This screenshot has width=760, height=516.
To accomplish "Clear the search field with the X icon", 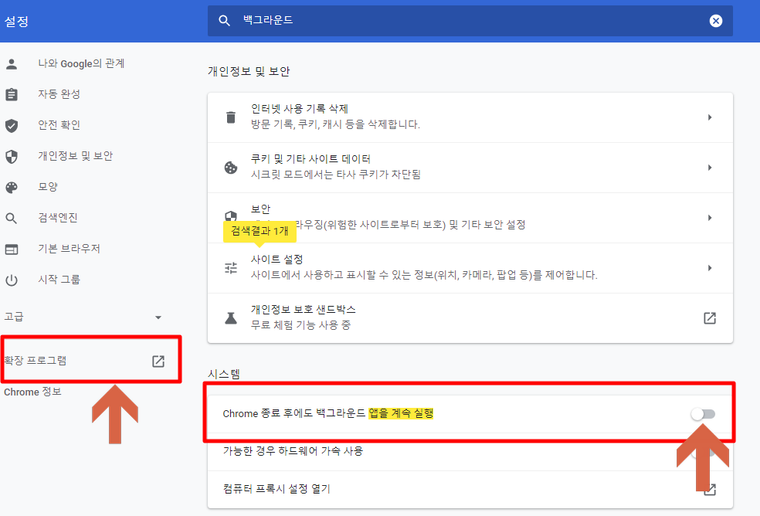I will pyautogui.click(x=716, y=21).
